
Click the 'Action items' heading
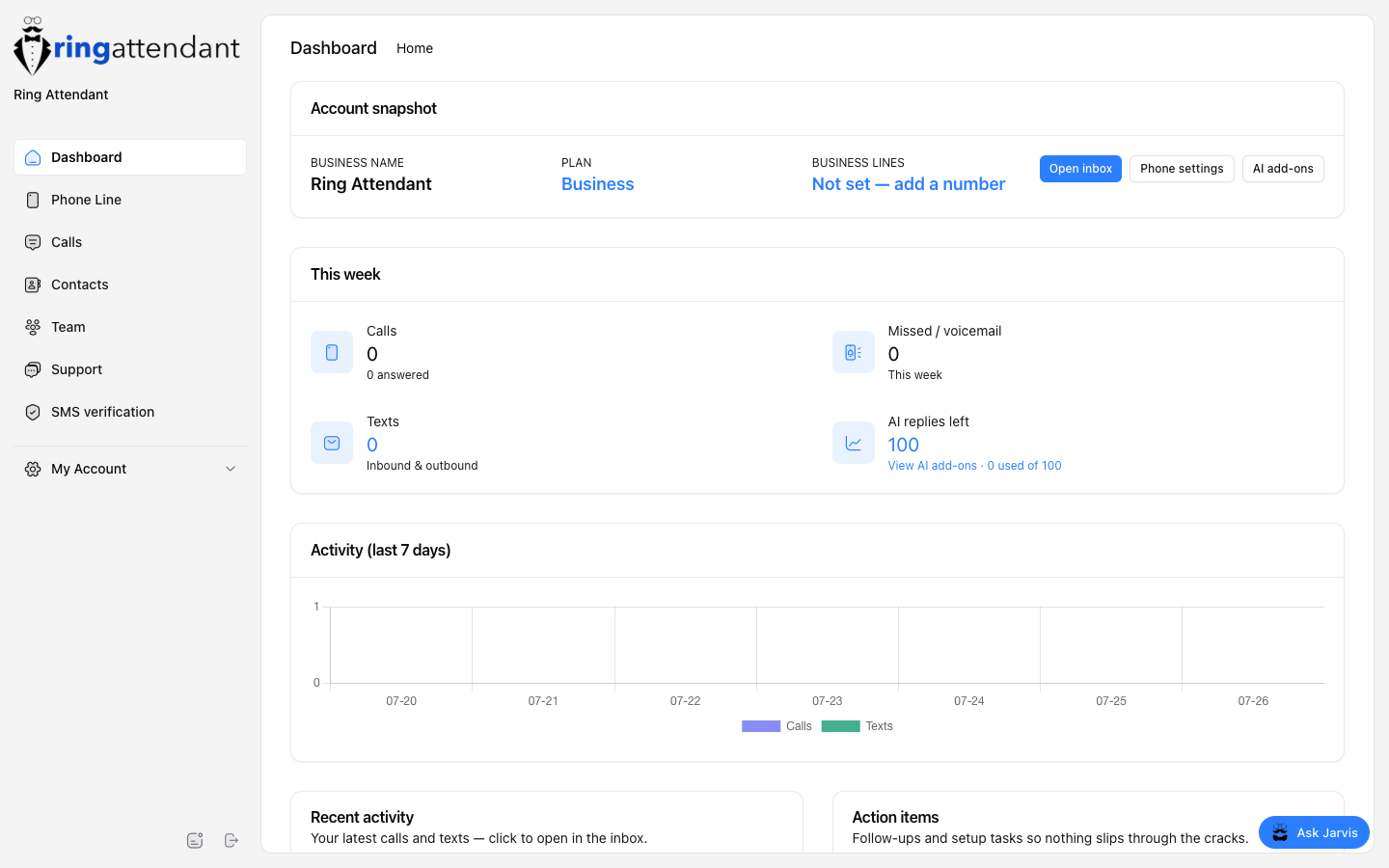pos(895,817)
